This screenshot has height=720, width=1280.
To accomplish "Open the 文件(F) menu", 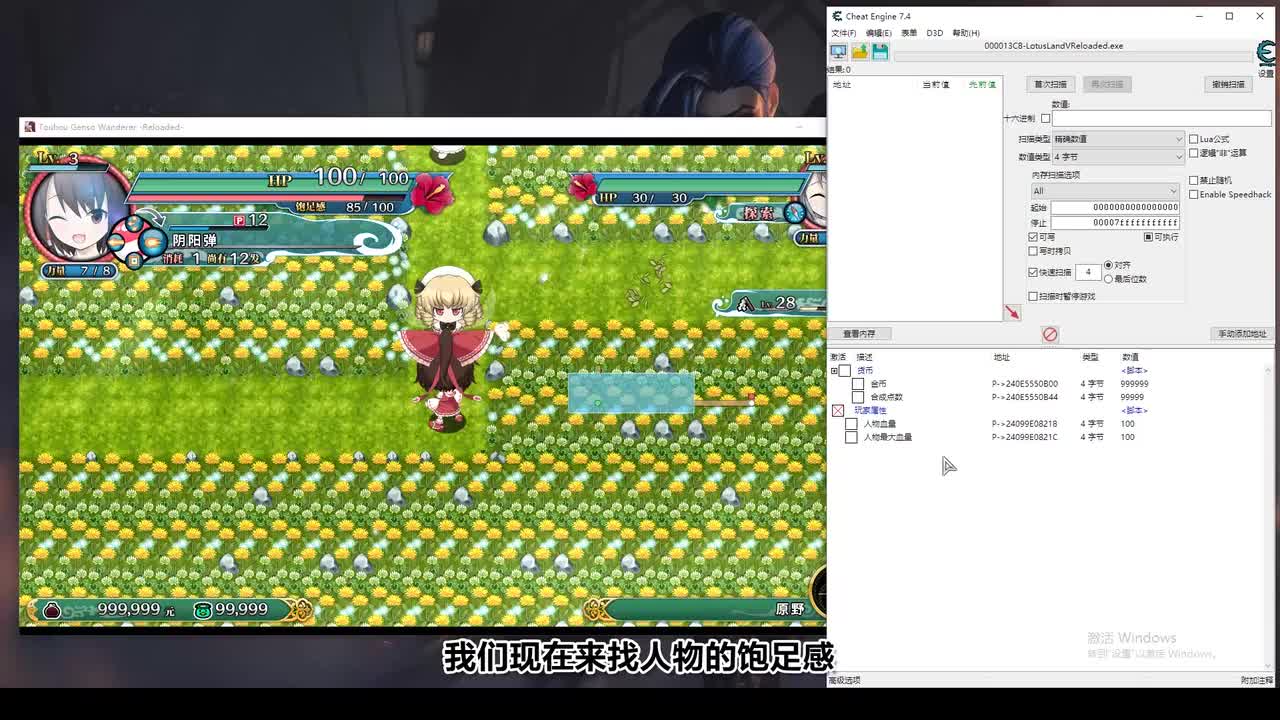I will (844, 33).
